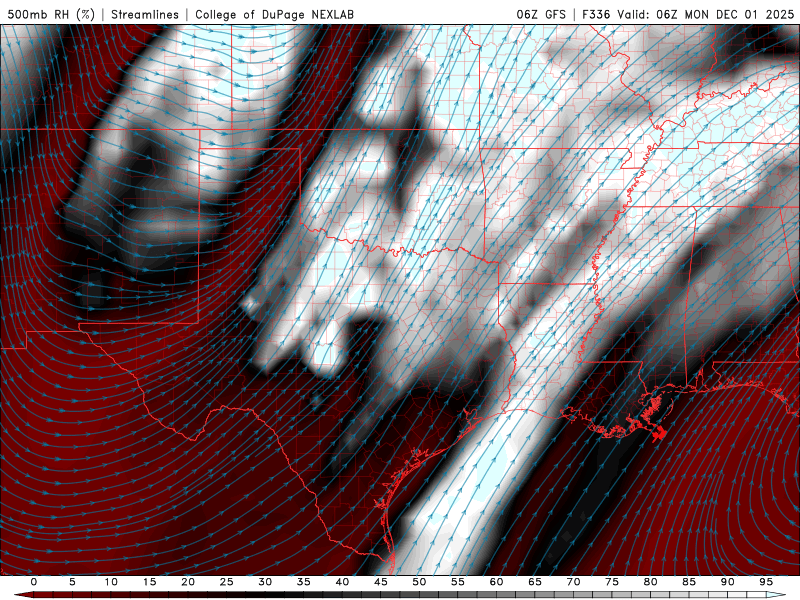
Task: Click the '30' value on the color scale
Action: click(x=265, y=582)
